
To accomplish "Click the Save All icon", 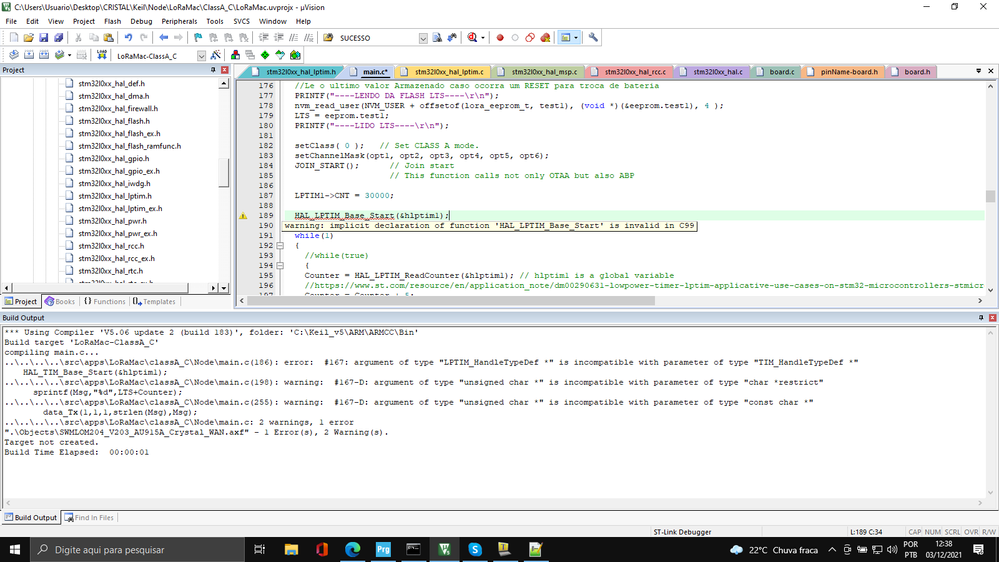I will (59, 38).
